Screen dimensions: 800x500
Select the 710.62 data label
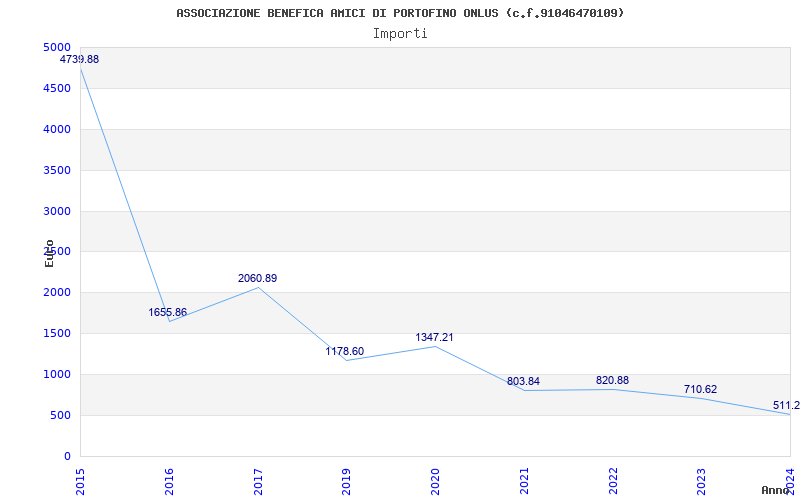tap(701, 389)
